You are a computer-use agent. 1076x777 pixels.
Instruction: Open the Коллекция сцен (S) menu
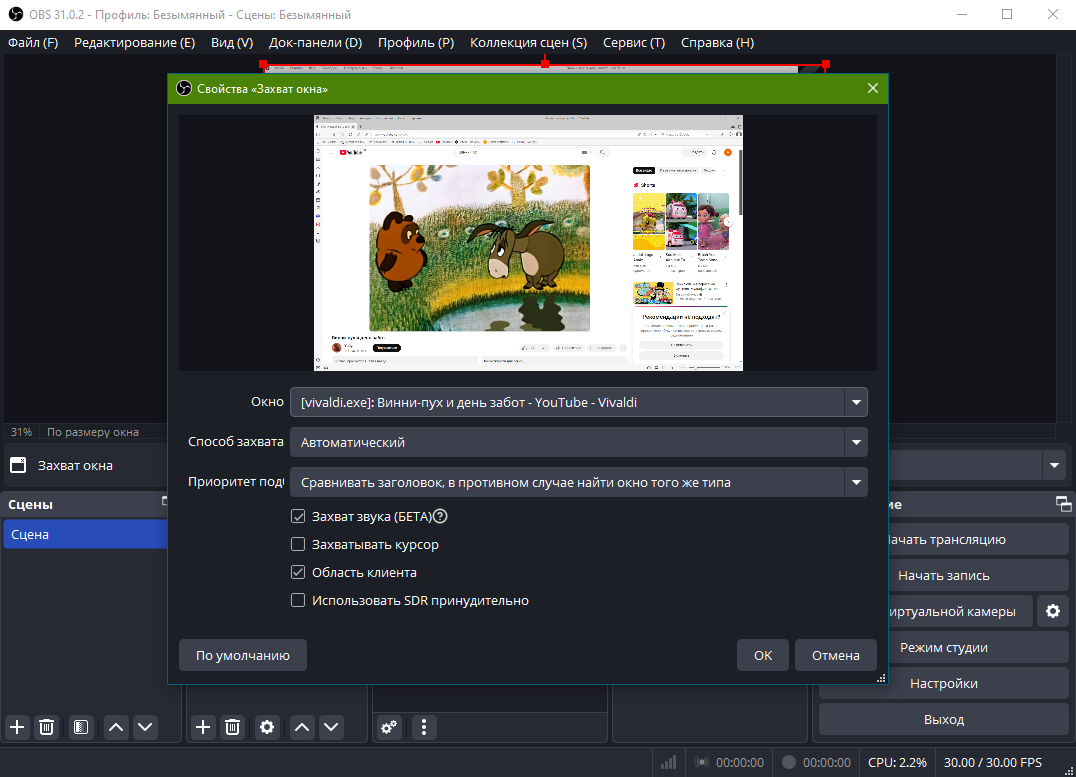pyautogui.click(x=528, y=43)
